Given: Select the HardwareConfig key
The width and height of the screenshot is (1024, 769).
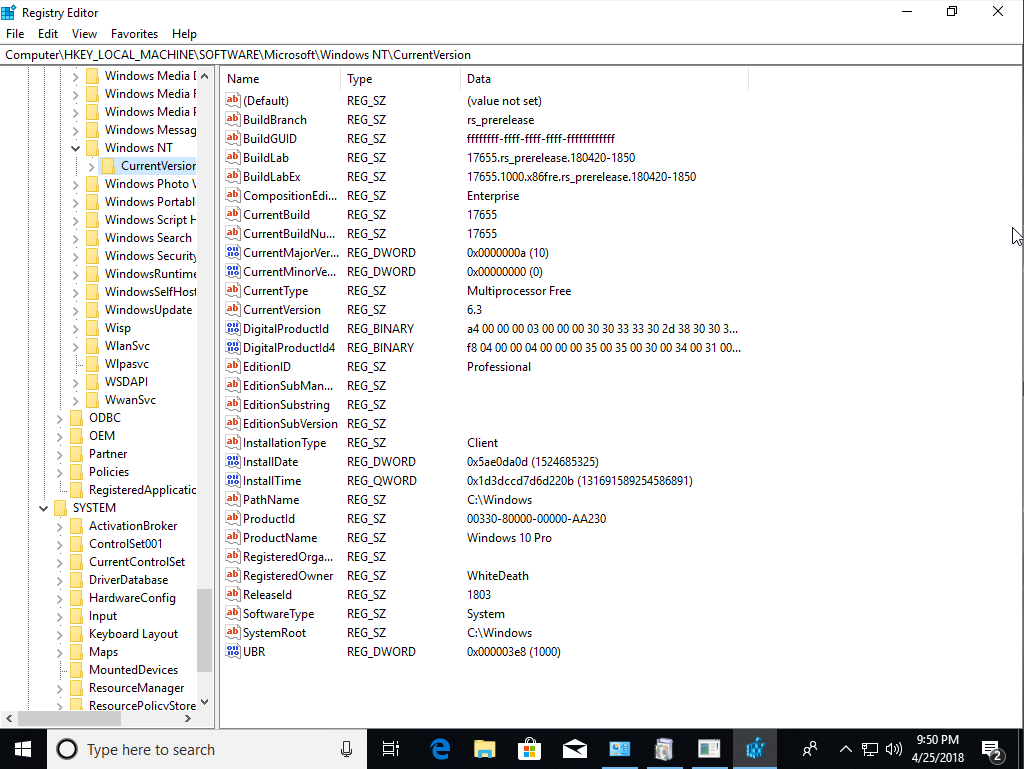Looking at the screenshot, I should tap(132, 598).
